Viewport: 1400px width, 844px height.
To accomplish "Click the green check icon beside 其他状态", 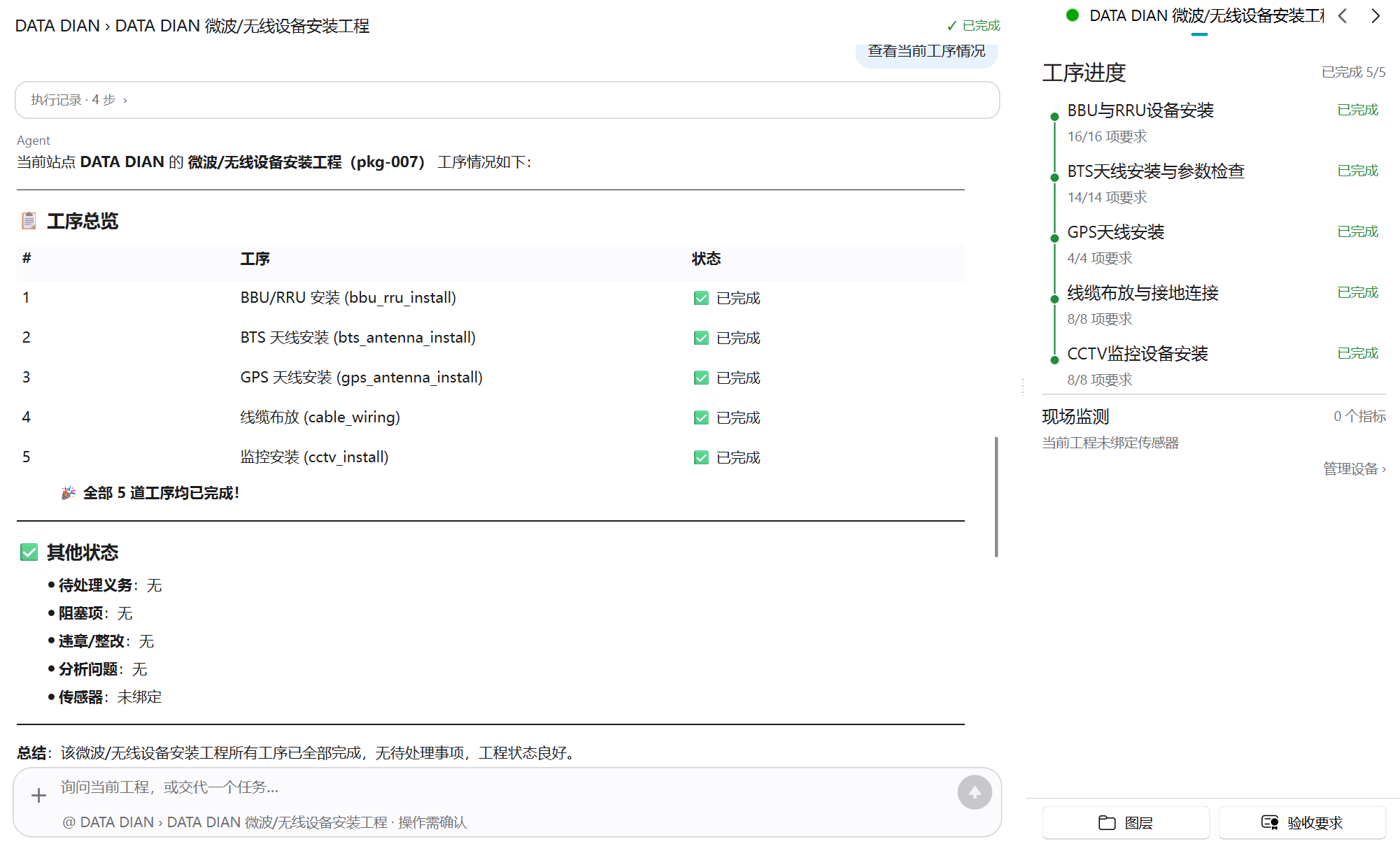I will pos(29,552).
